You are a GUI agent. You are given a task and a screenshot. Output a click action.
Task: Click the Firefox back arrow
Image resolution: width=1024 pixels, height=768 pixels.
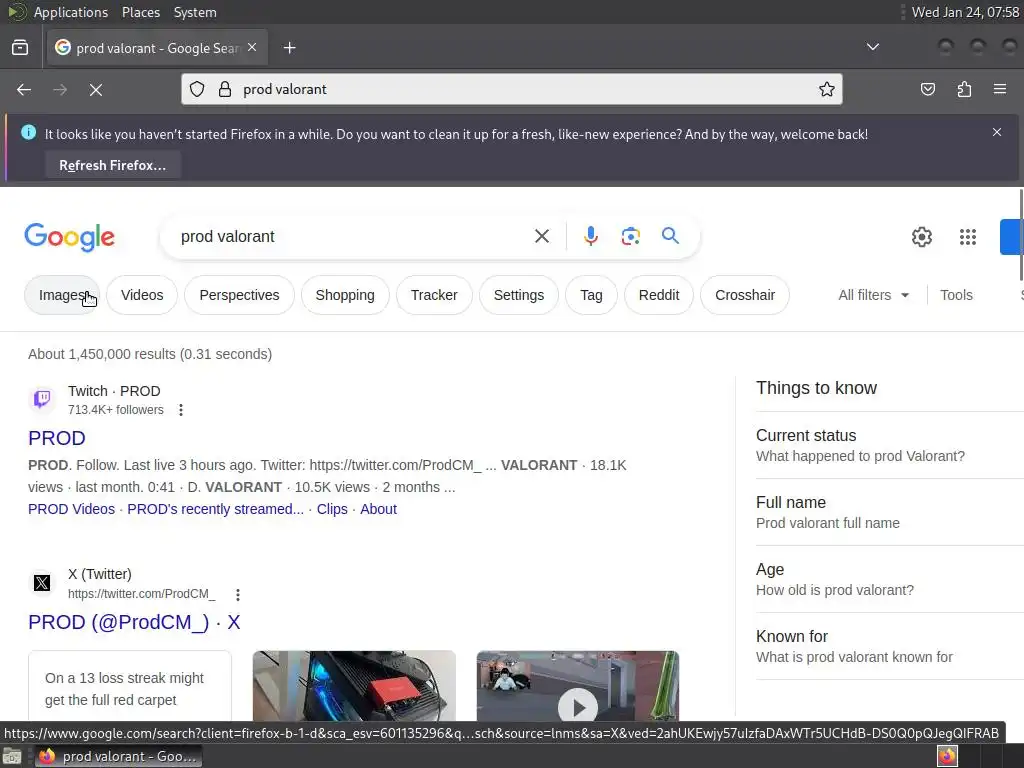[x=24, y=89]
